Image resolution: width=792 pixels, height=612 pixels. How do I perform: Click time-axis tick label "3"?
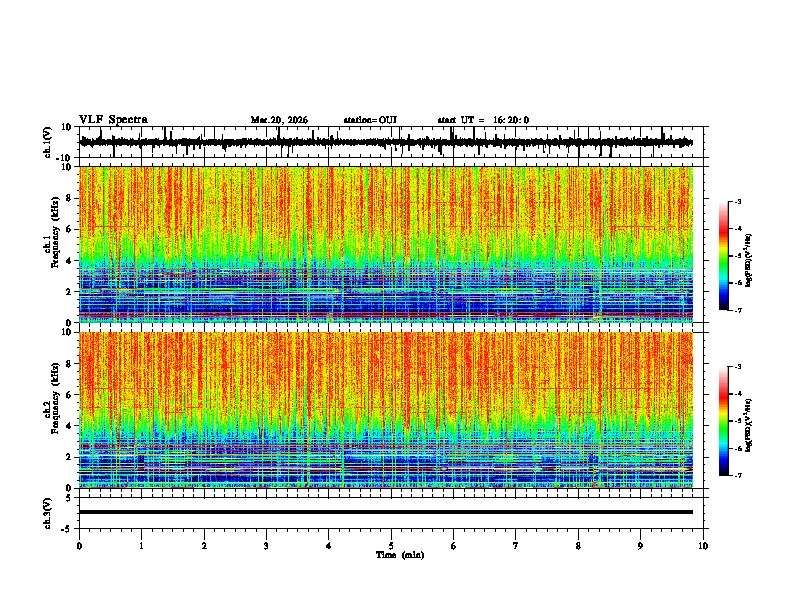coord(266,546)
